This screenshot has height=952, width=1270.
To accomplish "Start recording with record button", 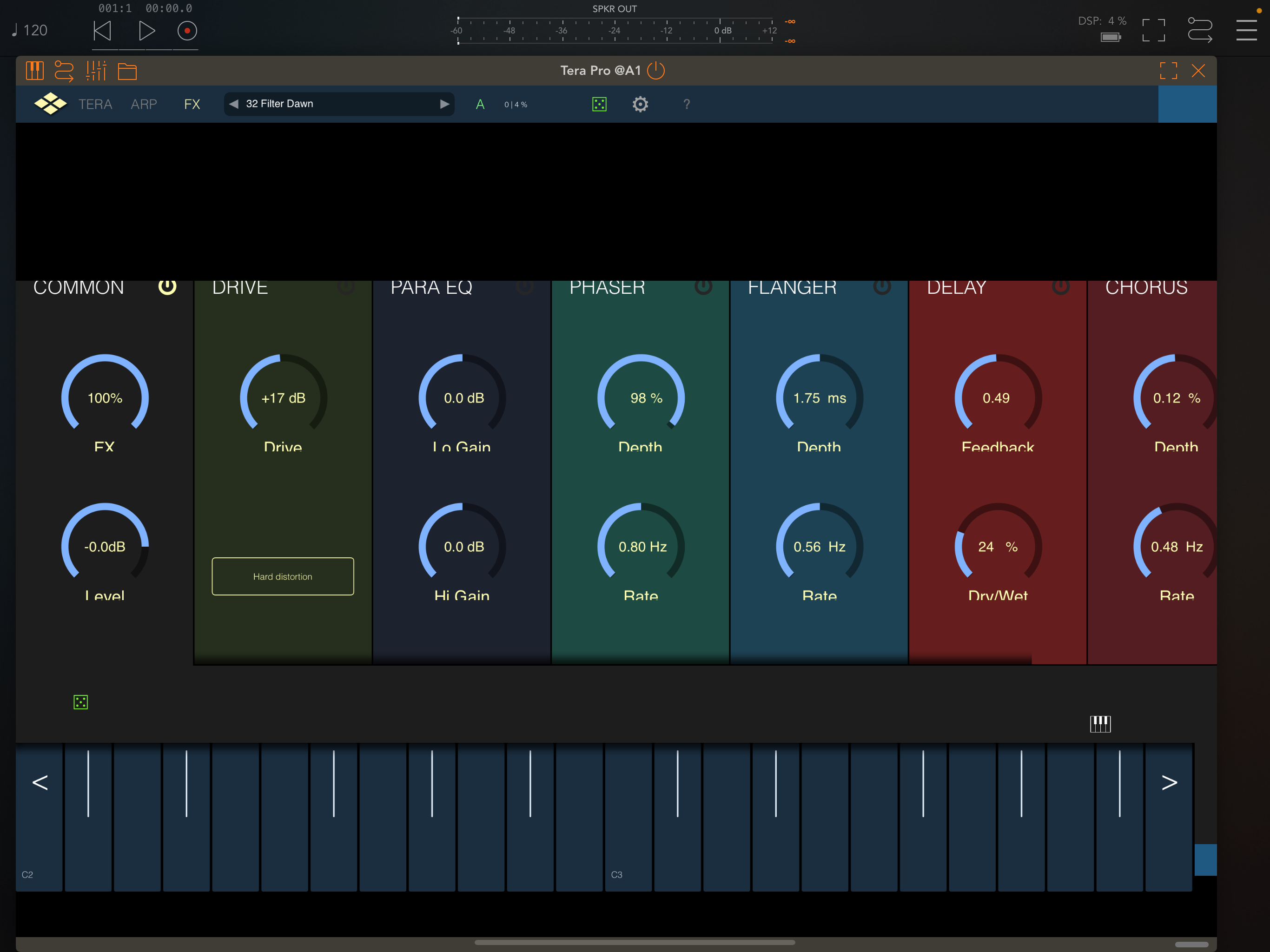I will (x=186, y=30).
